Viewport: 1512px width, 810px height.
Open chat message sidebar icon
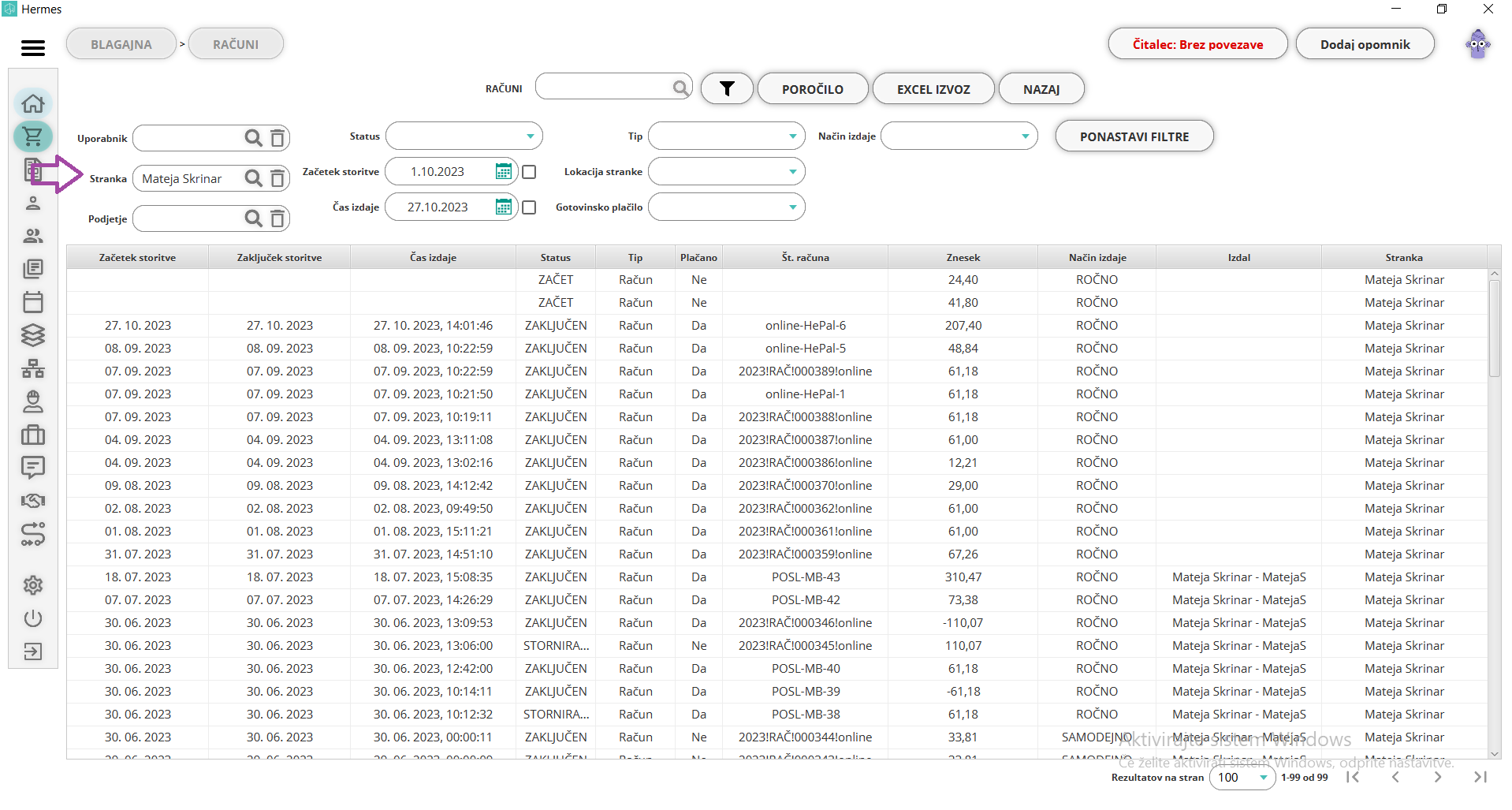[x=33, y=468]
